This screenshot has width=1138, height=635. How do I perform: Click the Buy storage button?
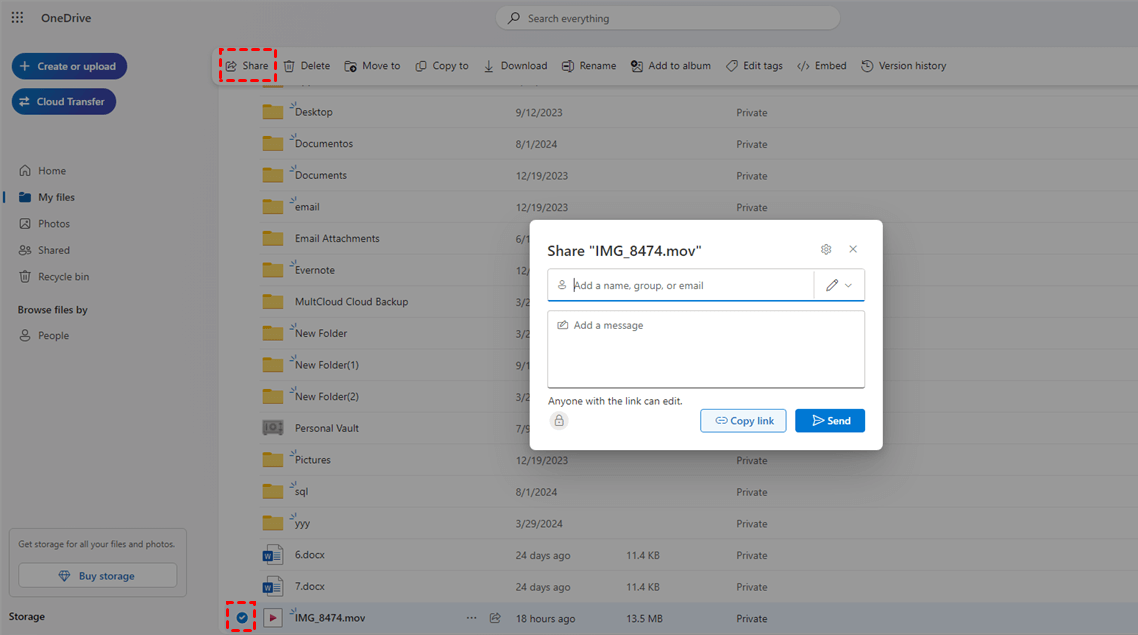click(97, 575)
